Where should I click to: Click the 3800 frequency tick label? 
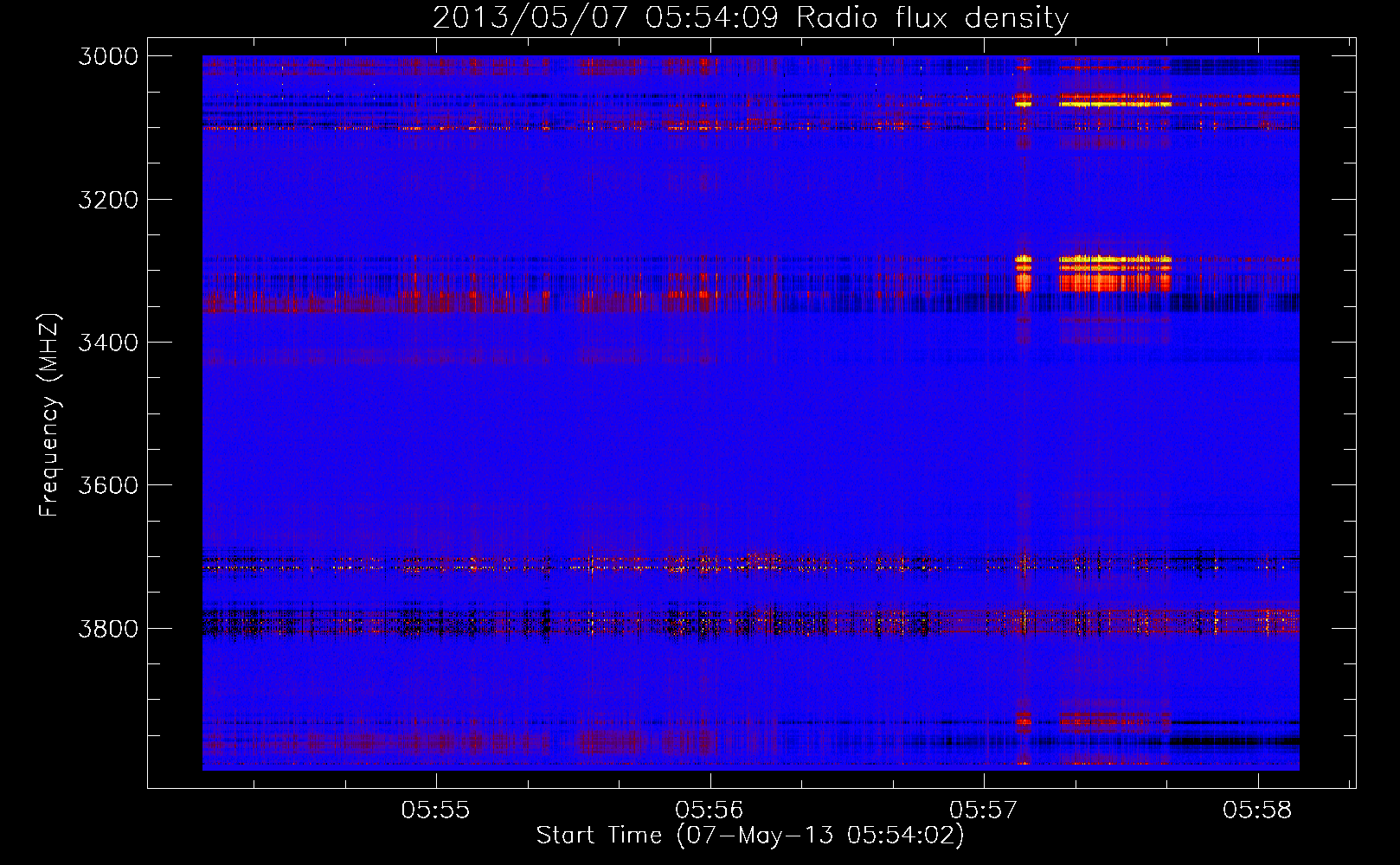click(108, 628)
